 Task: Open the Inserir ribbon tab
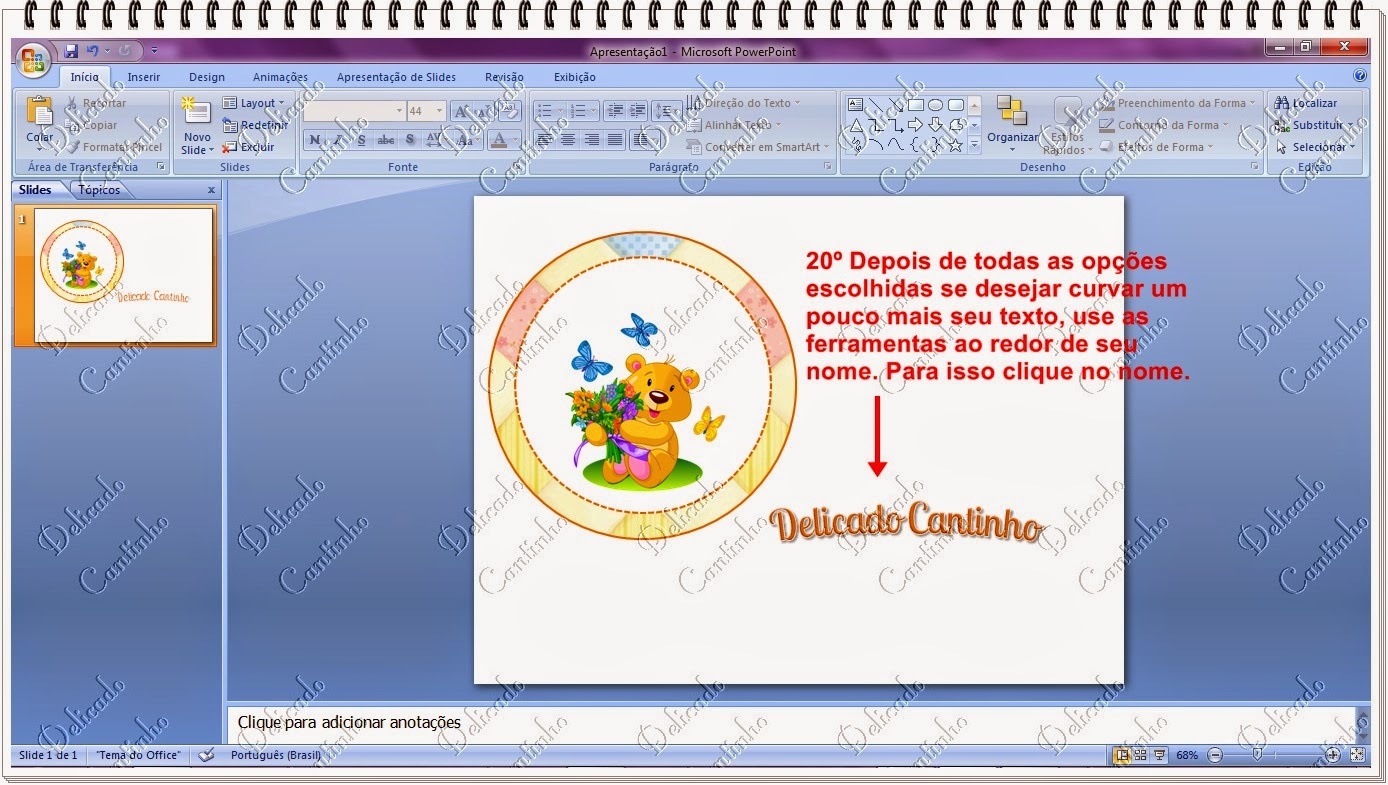143,77
